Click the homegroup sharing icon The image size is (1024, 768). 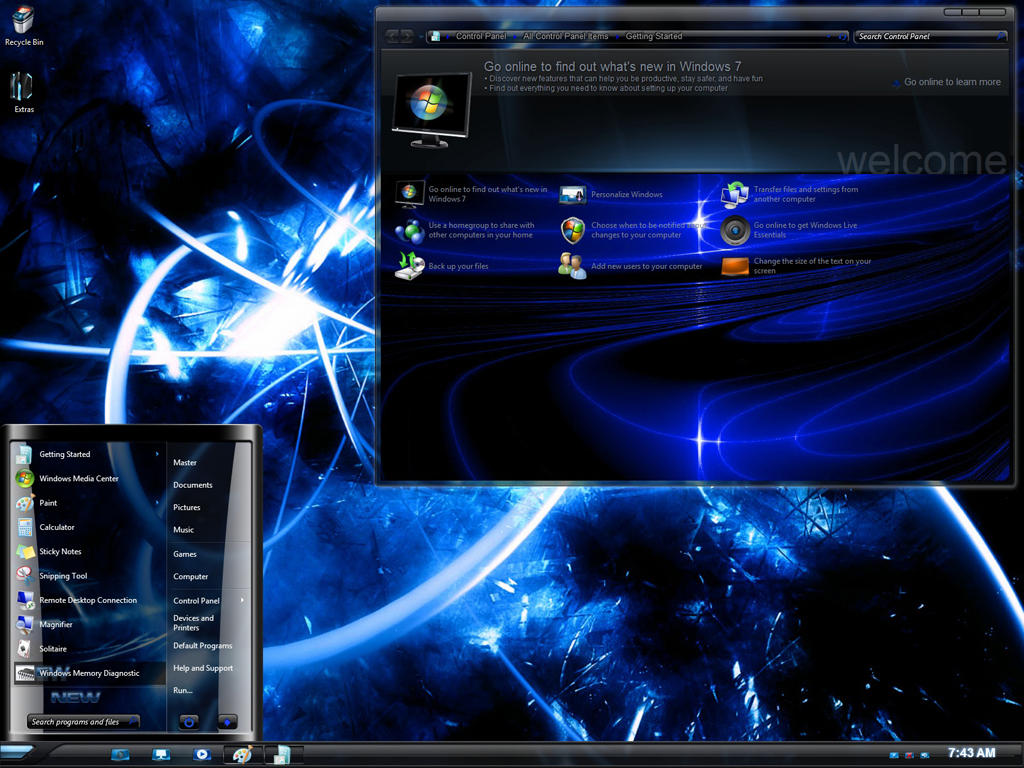point(410,231)
